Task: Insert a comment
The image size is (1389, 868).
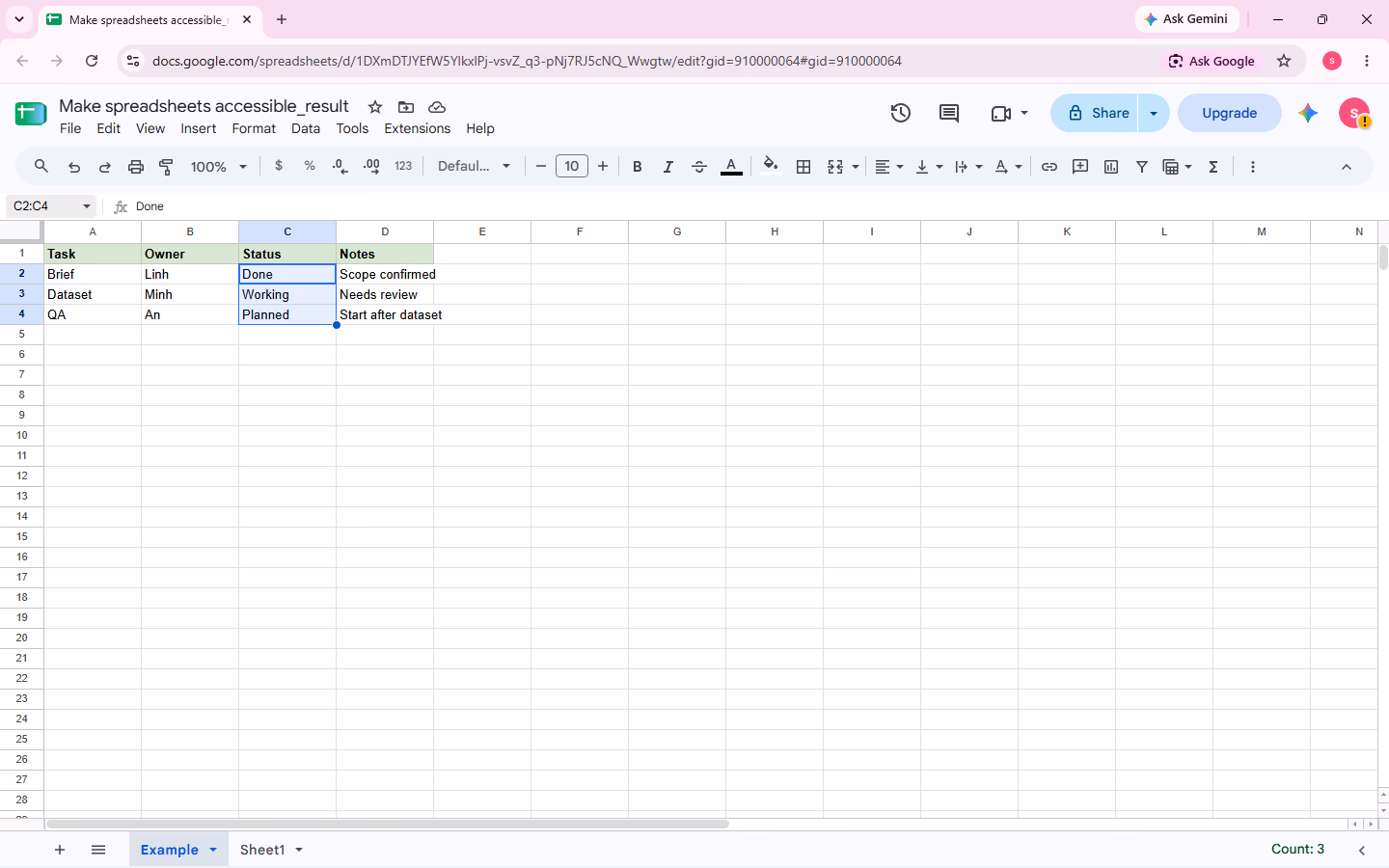Action: point(1080,167)
